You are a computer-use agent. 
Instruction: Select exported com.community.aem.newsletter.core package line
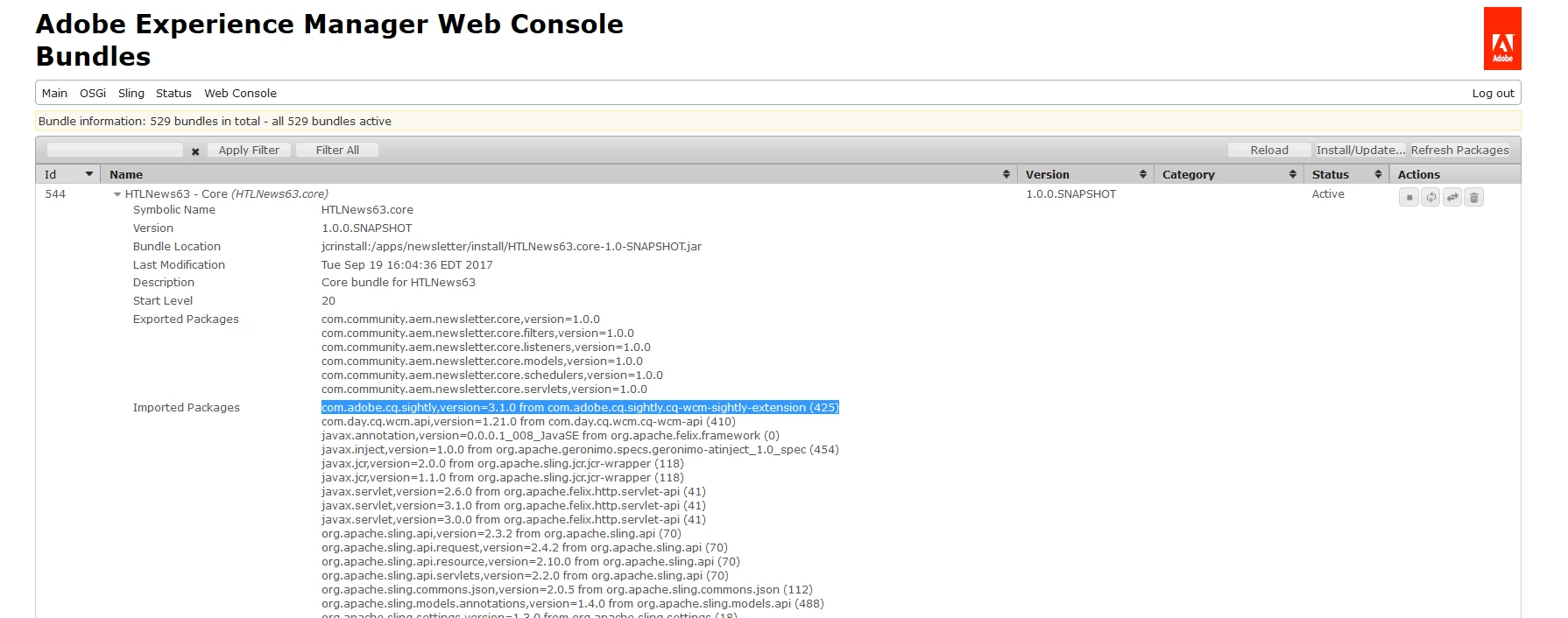(461, 319)
